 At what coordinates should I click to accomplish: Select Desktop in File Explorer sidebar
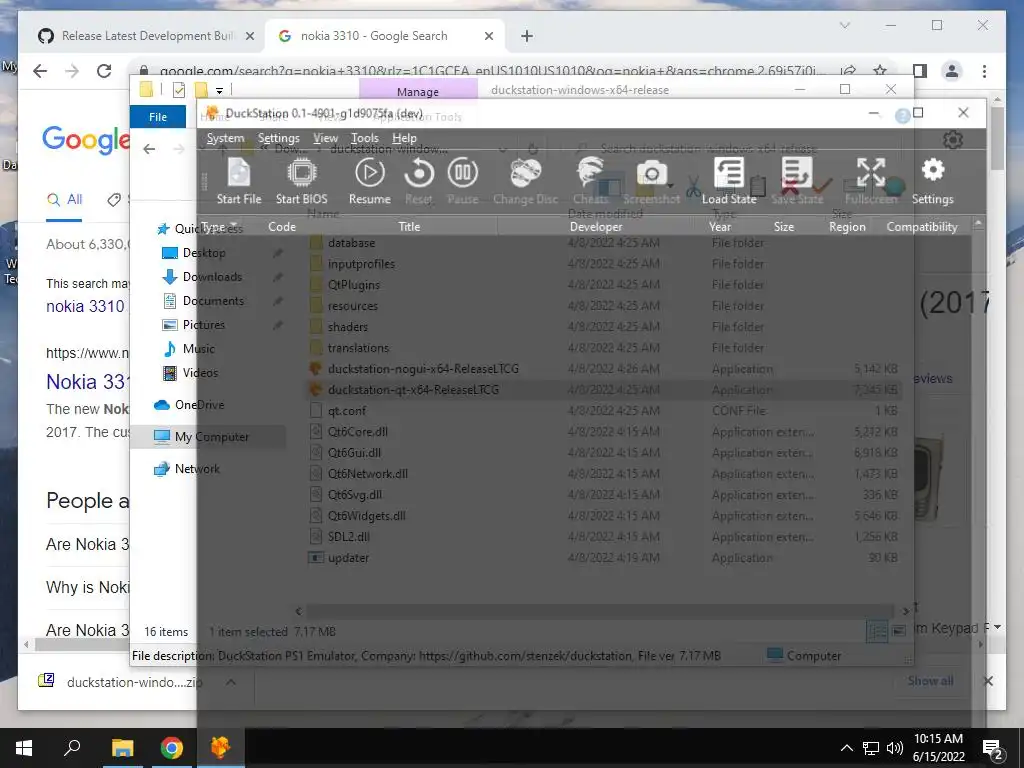point(204,253)
